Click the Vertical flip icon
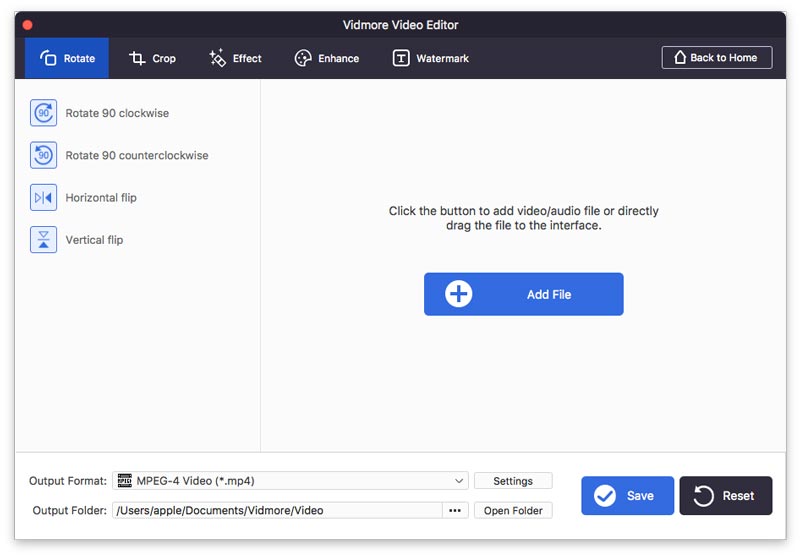Image resolution: width=800 pixels, height=557 pixels. coord(43,240)
